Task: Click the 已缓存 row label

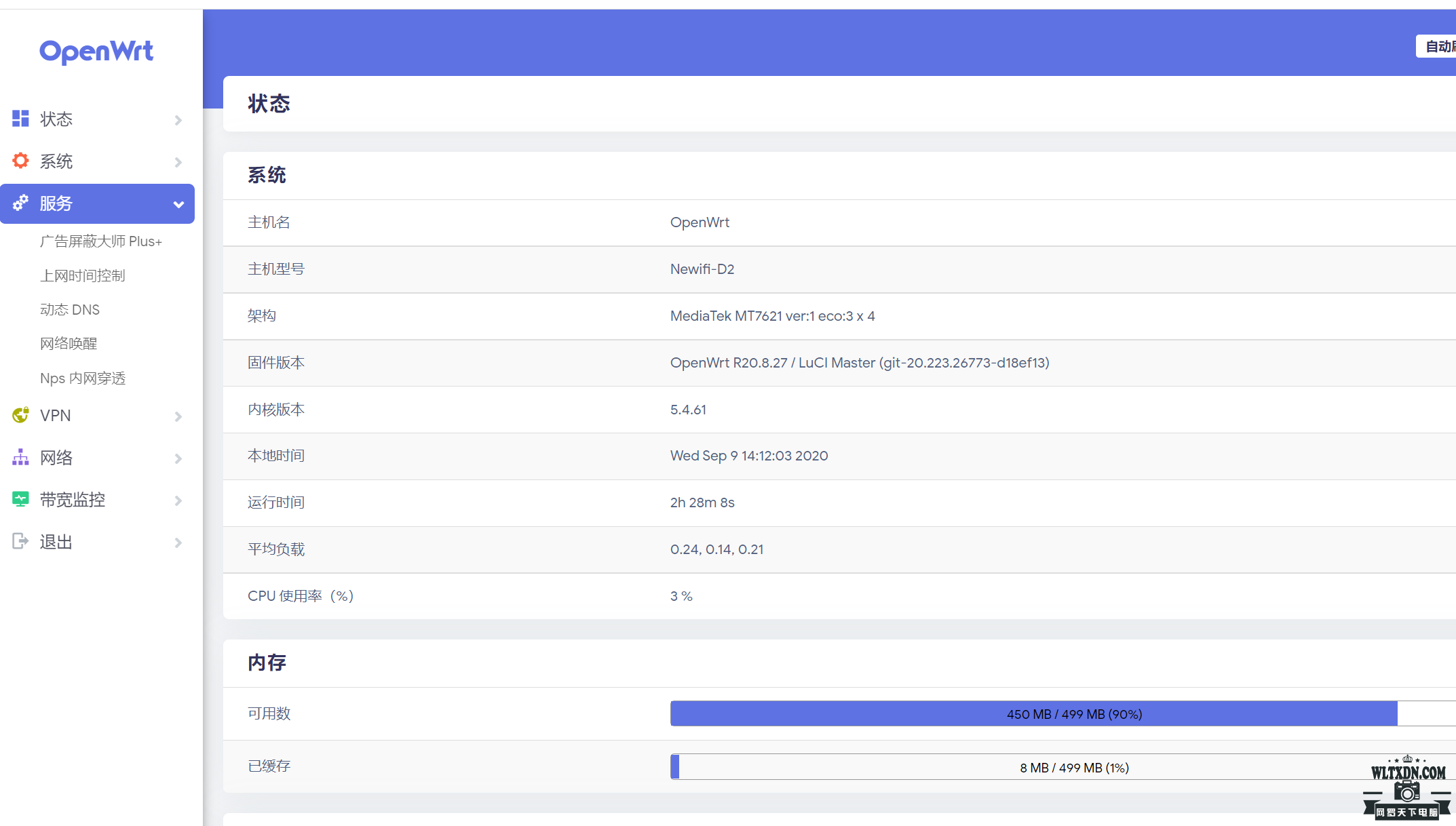Action: [269, 766]
